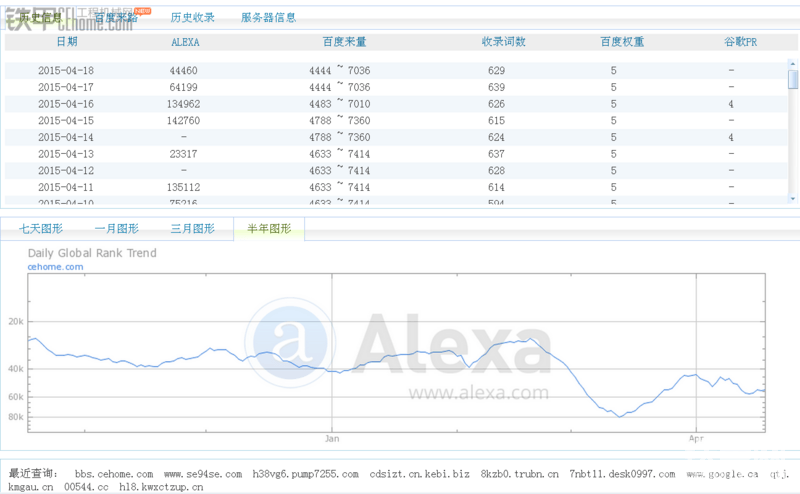Open recent query www.google.ca
This screenshot has width=800, height=494.
722,474
